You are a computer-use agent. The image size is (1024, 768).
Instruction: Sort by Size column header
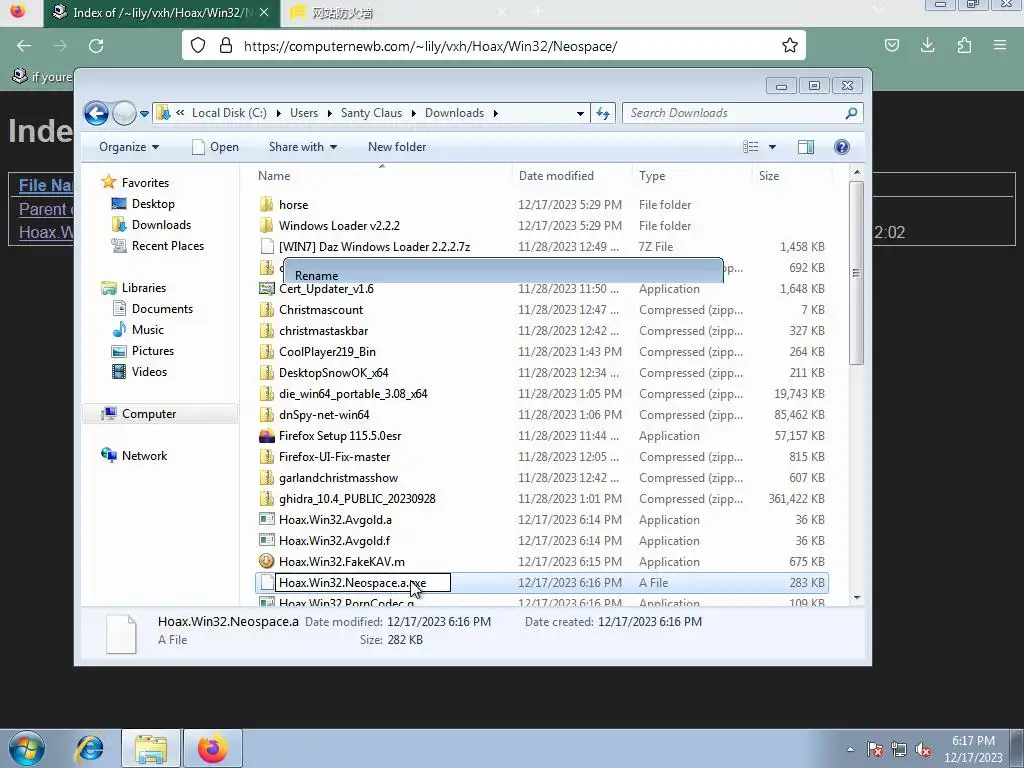coord(769,176)
